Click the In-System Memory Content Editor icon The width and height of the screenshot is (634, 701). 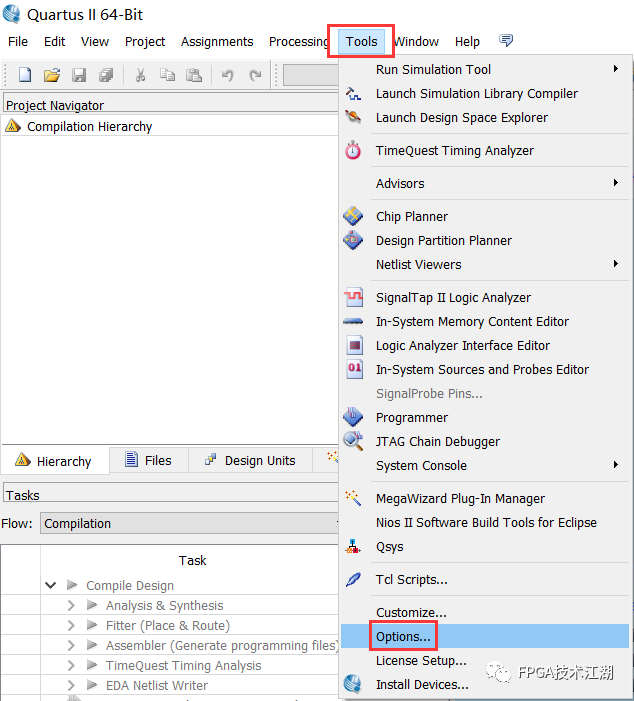(x=353, y=321)
